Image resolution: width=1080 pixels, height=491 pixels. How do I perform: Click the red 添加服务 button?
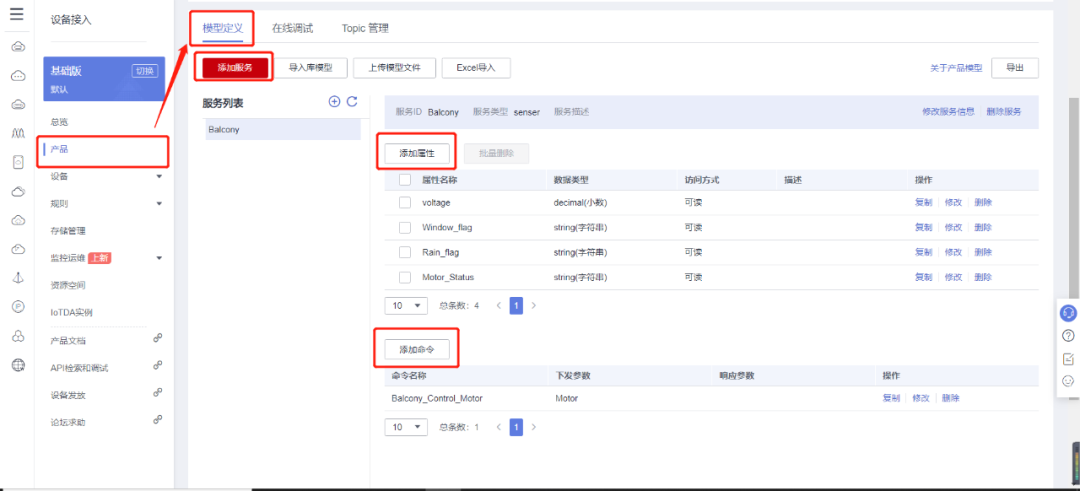(x=235, y=67)
